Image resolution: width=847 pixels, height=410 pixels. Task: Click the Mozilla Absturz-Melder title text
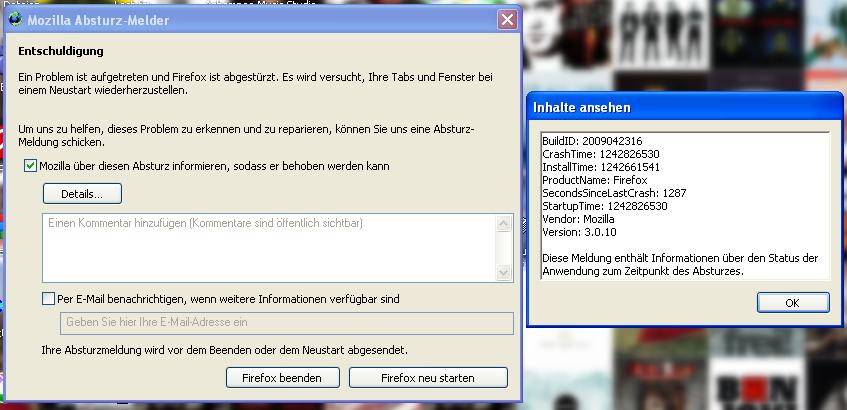tap(98, 21)
